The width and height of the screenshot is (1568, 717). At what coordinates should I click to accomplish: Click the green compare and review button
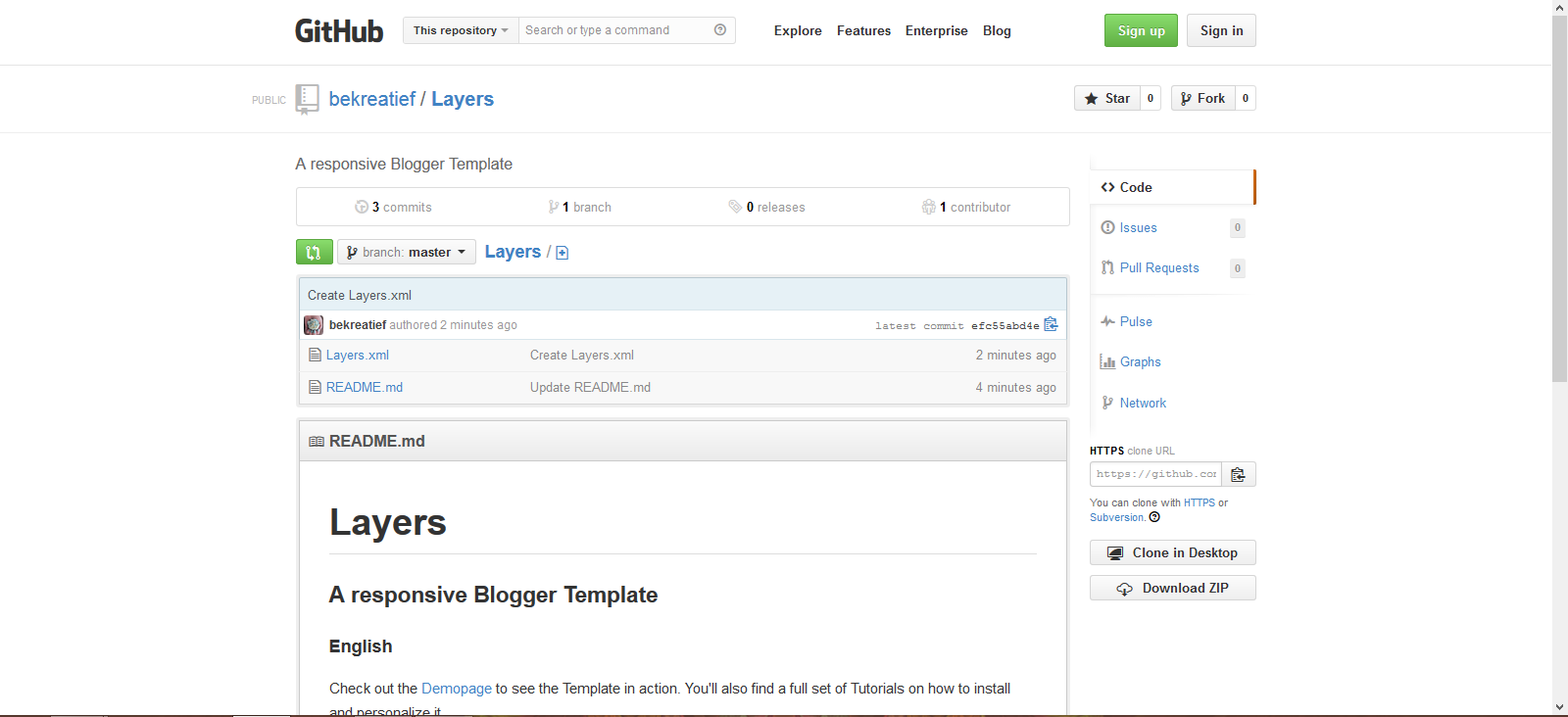315,252
